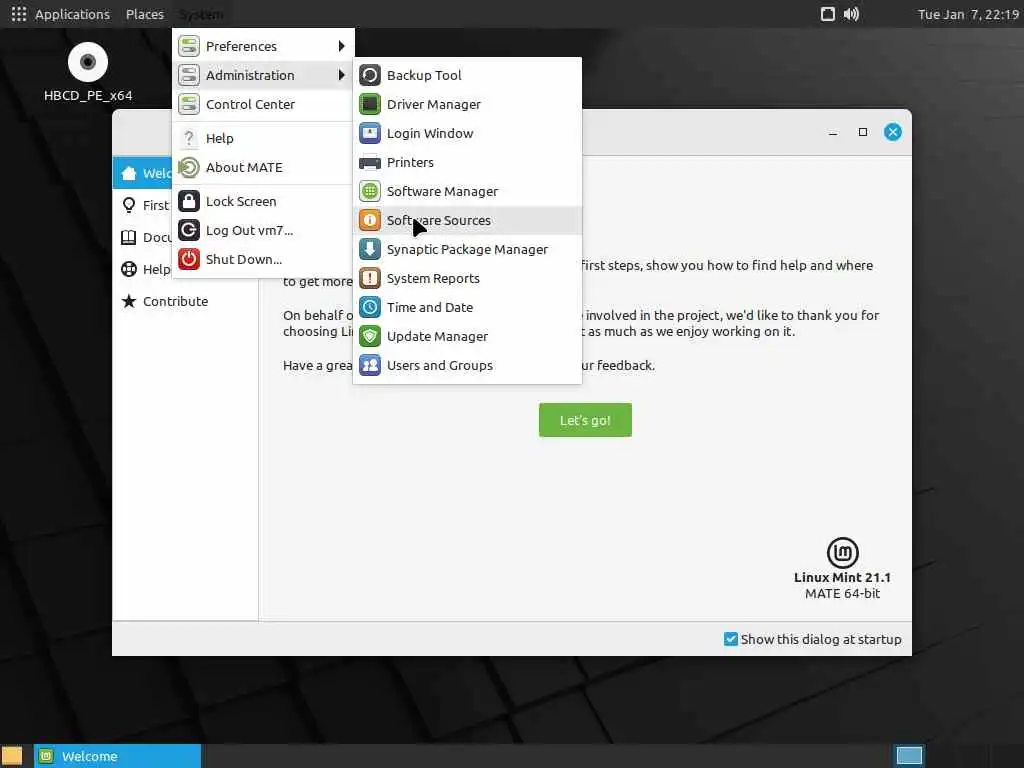
Task: Select Control Center menu entry
Action: point(263,104)
